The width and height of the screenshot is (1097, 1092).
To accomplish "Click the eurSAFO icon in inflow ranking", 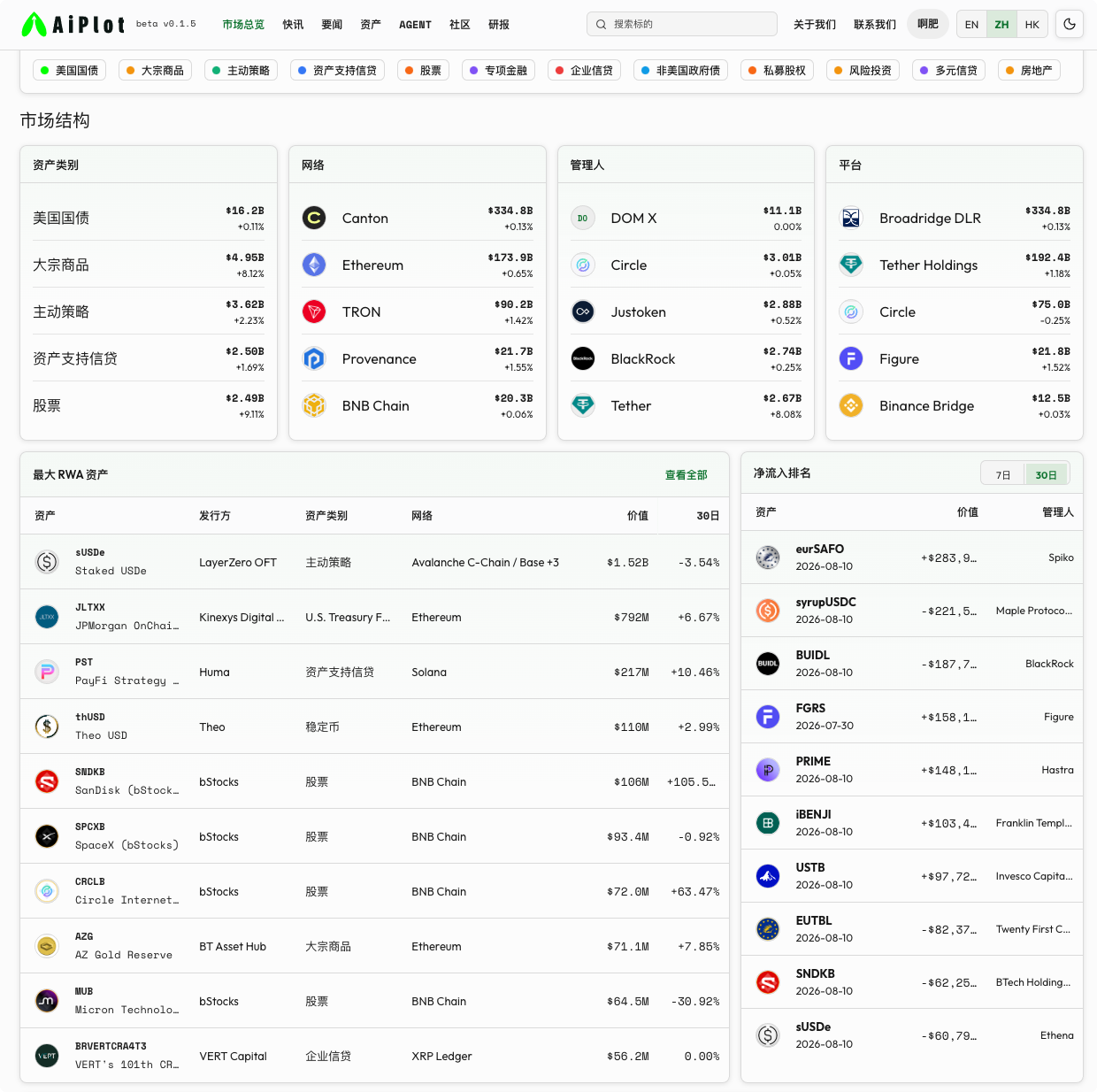I will click(x=768, y=558).
